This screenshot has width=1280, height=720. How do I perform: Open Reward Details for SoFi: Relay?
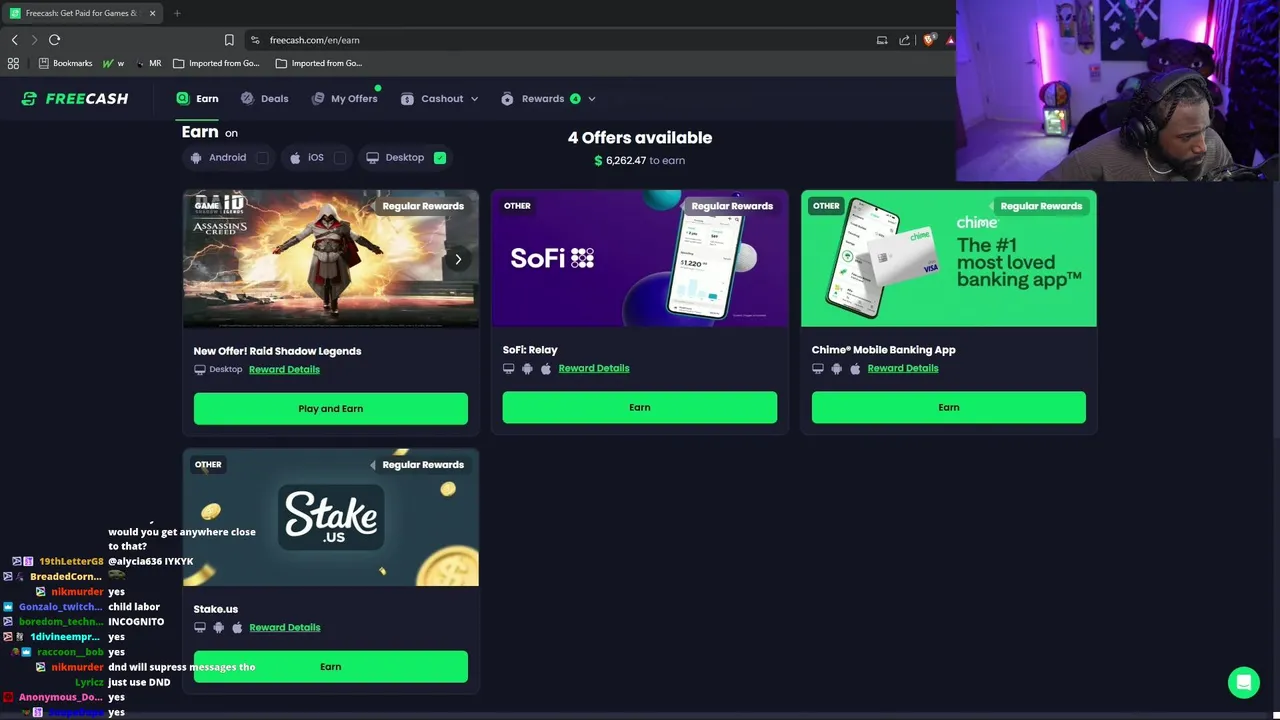click(x=594, y=368)
